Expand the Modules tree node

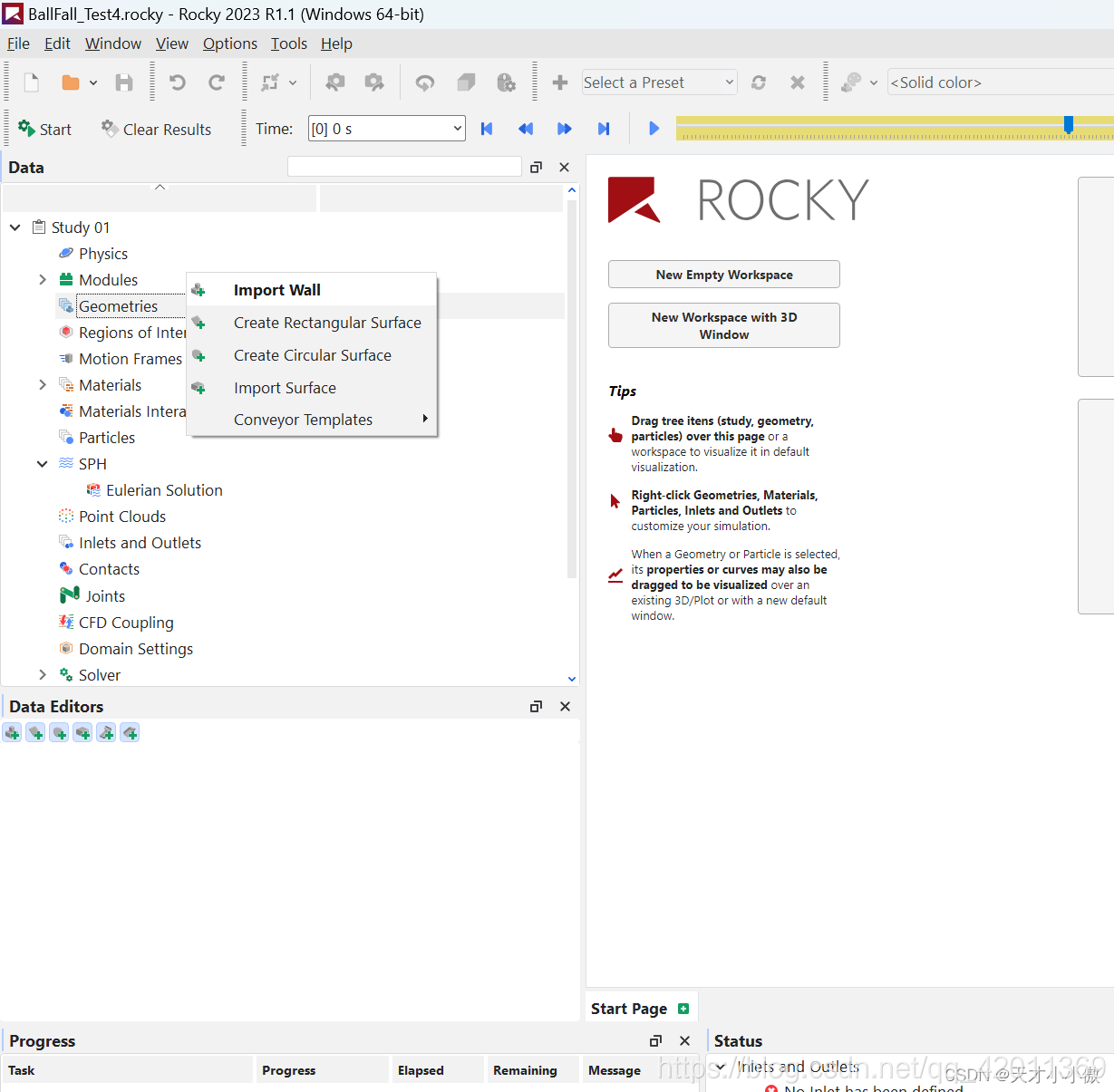point(42,279)
